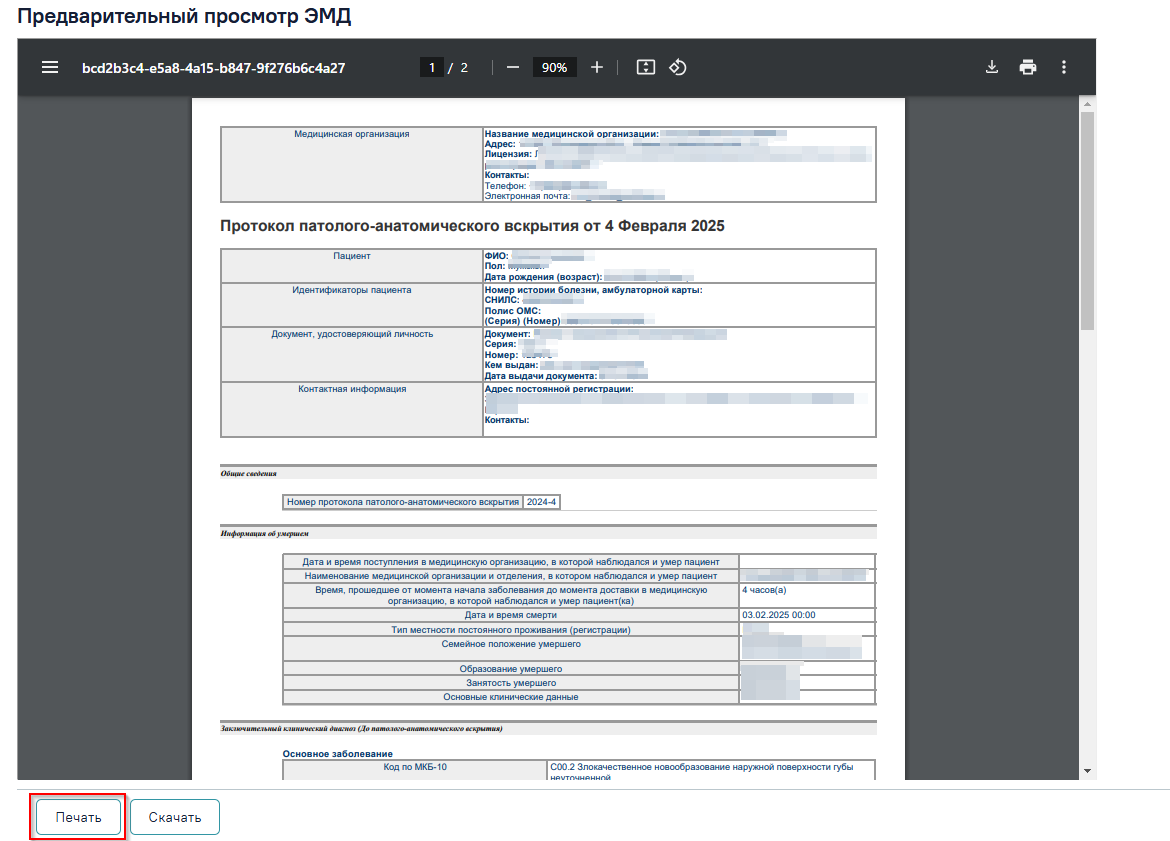Click the C00.2 diagnosis text

[701, 772]
